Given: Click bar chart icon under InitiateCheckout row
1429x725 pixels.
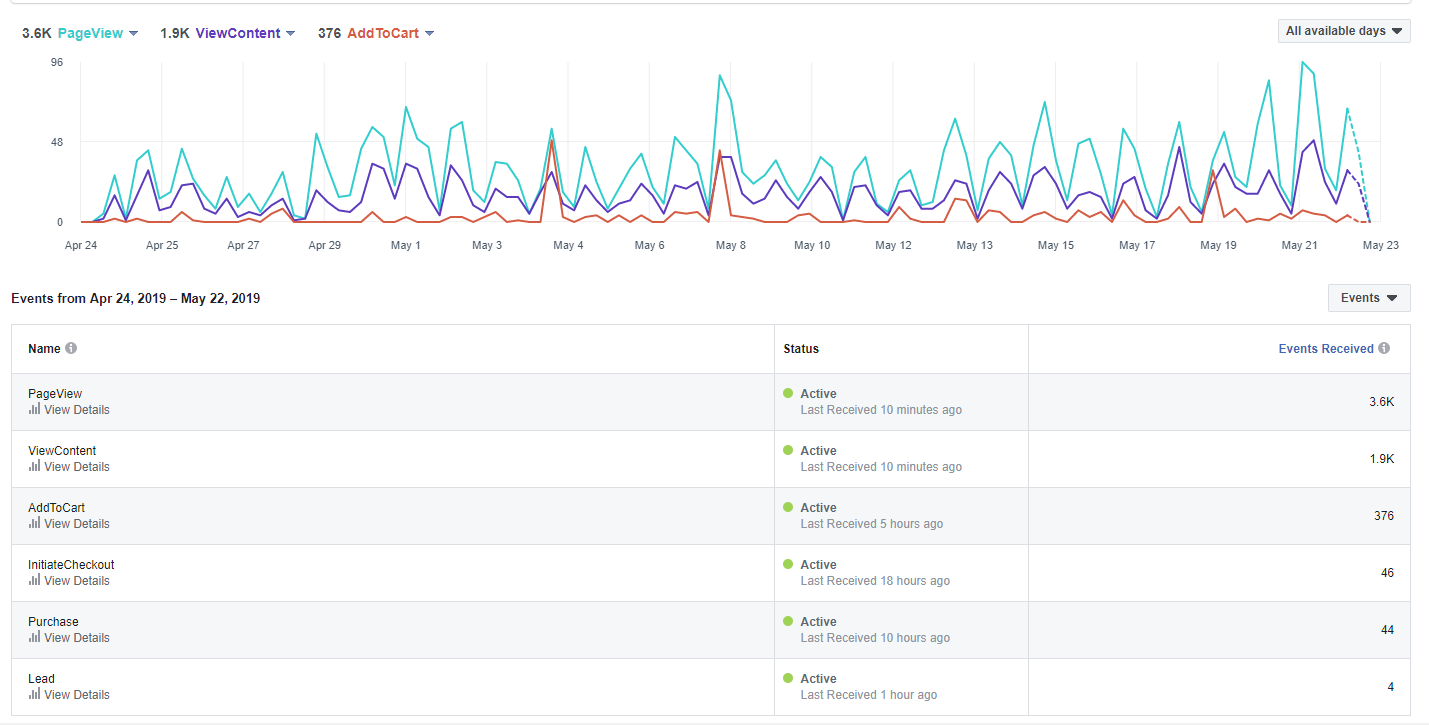Looking at the screenshot, I should pos(34,580).
